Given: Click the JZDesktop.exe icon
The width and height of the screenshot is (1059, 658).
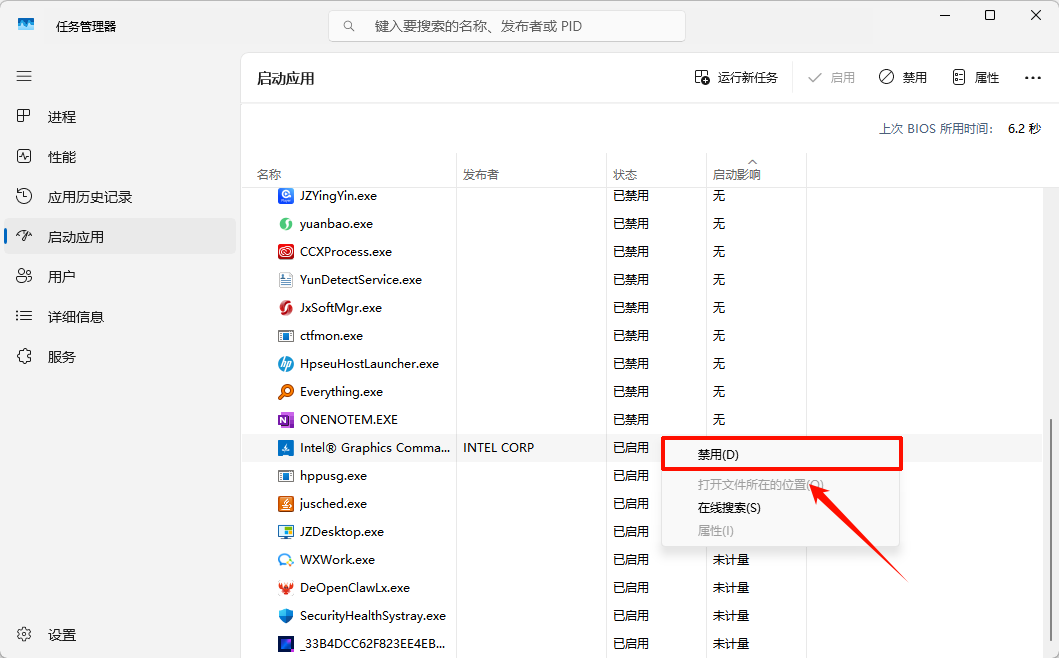Looking at the screenshot, I should [x=286, y=532].
